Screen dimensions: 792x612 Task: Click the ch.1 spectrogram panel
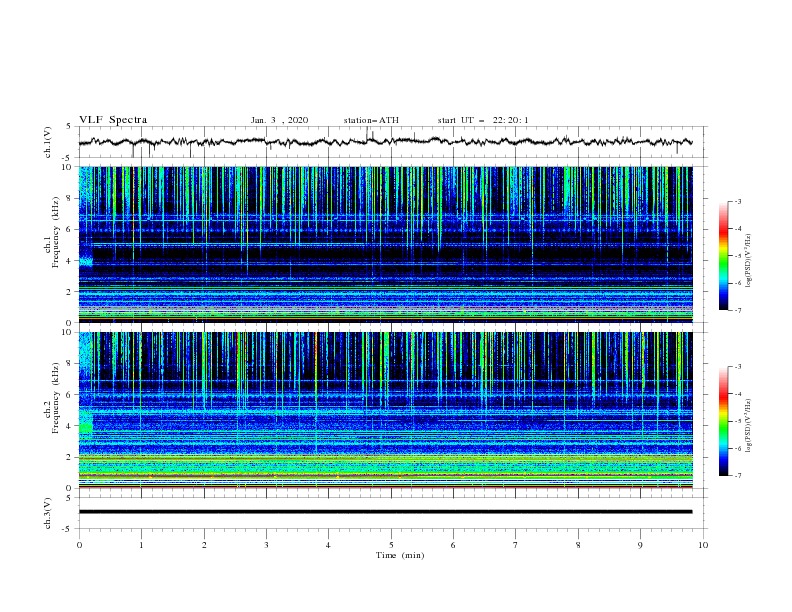(385, 244)
